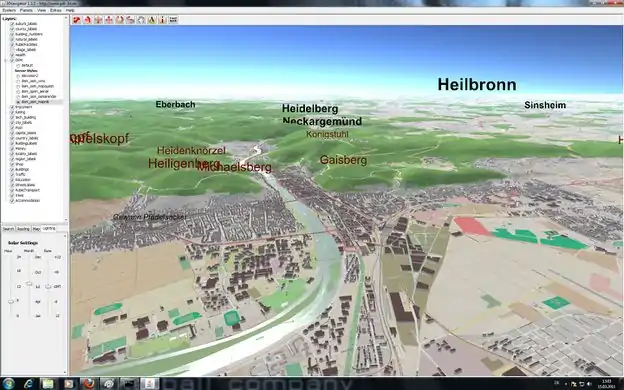Open the Panels menu

[x=26, y=10]
